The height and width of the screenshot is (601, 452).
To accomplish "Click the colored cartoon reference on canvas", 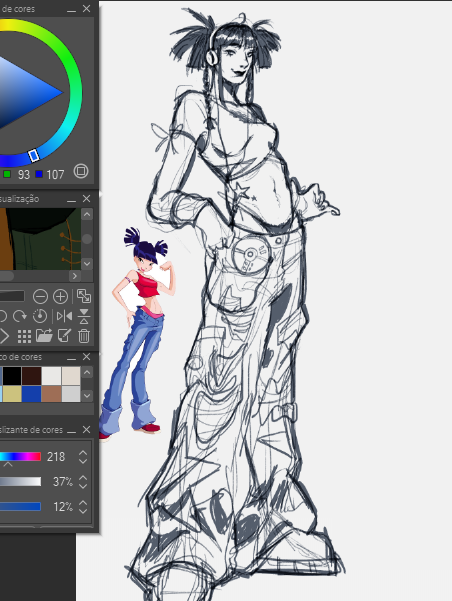I will pyautogui.click(x=138, y=333).
